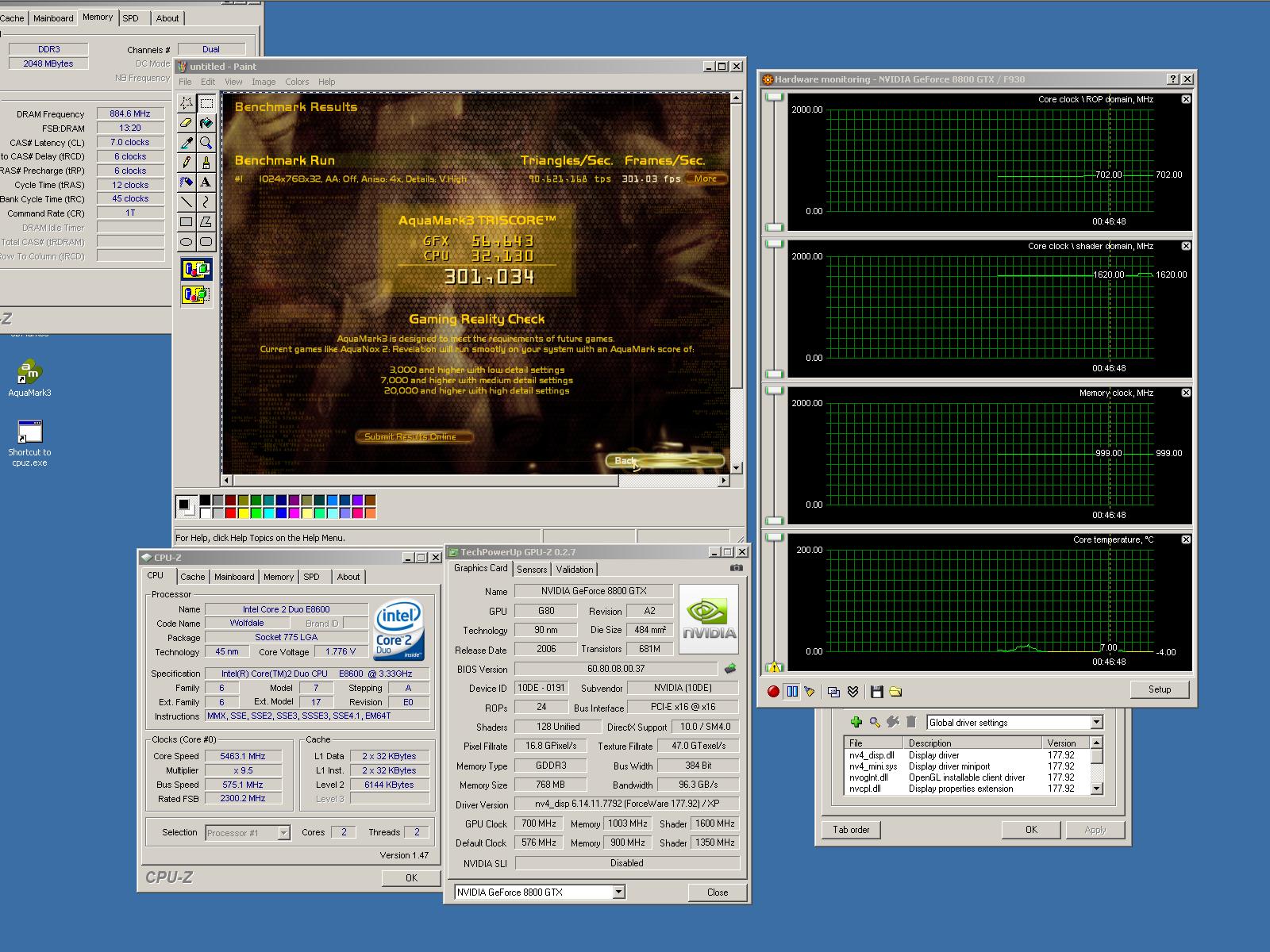Image resolution: width=1270 pixels, height=952 pixels.
Task: Open the AquaMark3 desktop shortcut
Action: coord(29,378)
